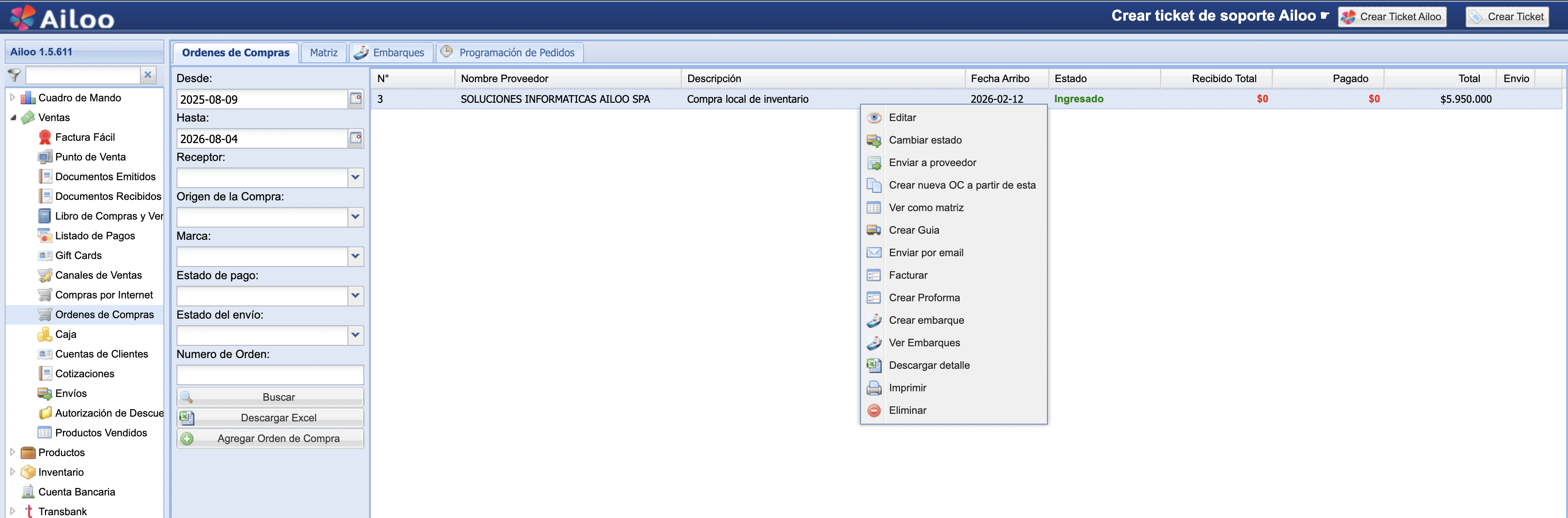Switch to the Embarques tab
Image resolution: width=1568 pixels, height=518 pixels.
(x=390, y=53)
